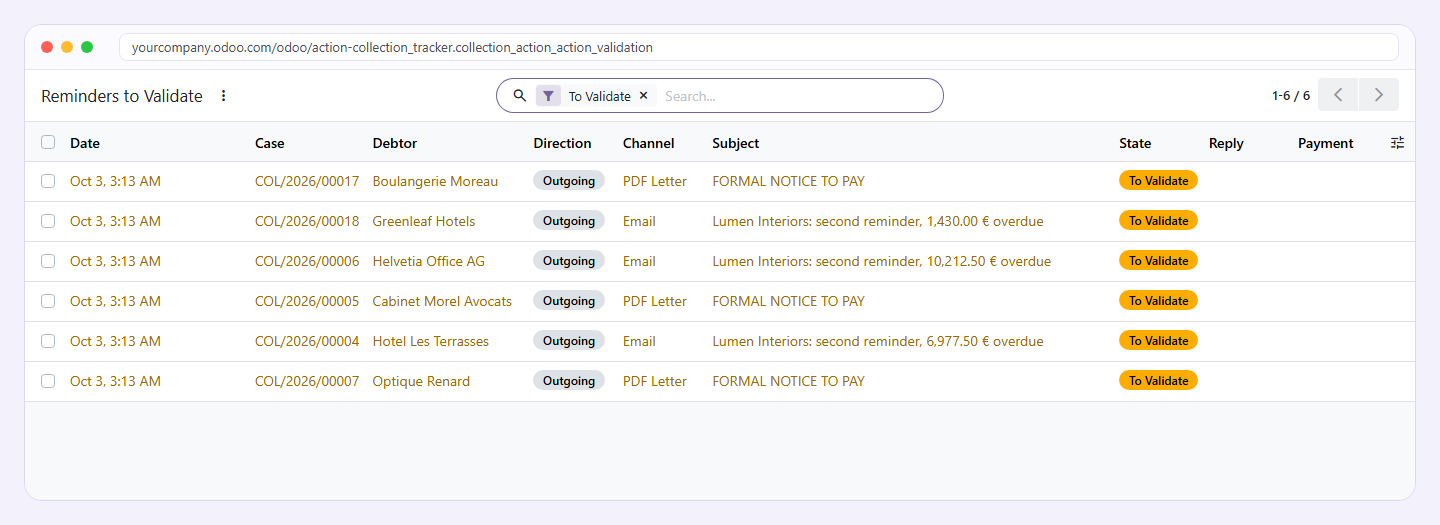The image size is (1440, 525).
Task: Go to the next page of records
Action: 1379,95
